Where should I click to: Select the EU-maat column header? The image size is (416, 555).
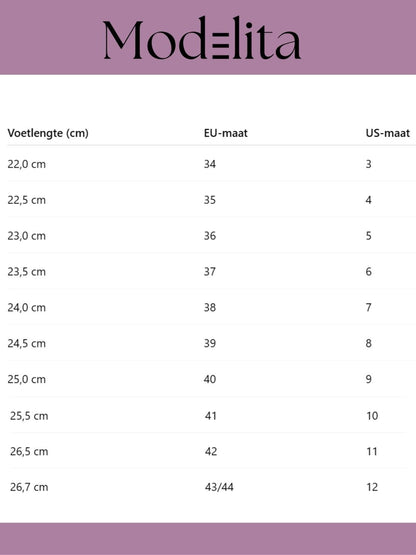[226, 133]
